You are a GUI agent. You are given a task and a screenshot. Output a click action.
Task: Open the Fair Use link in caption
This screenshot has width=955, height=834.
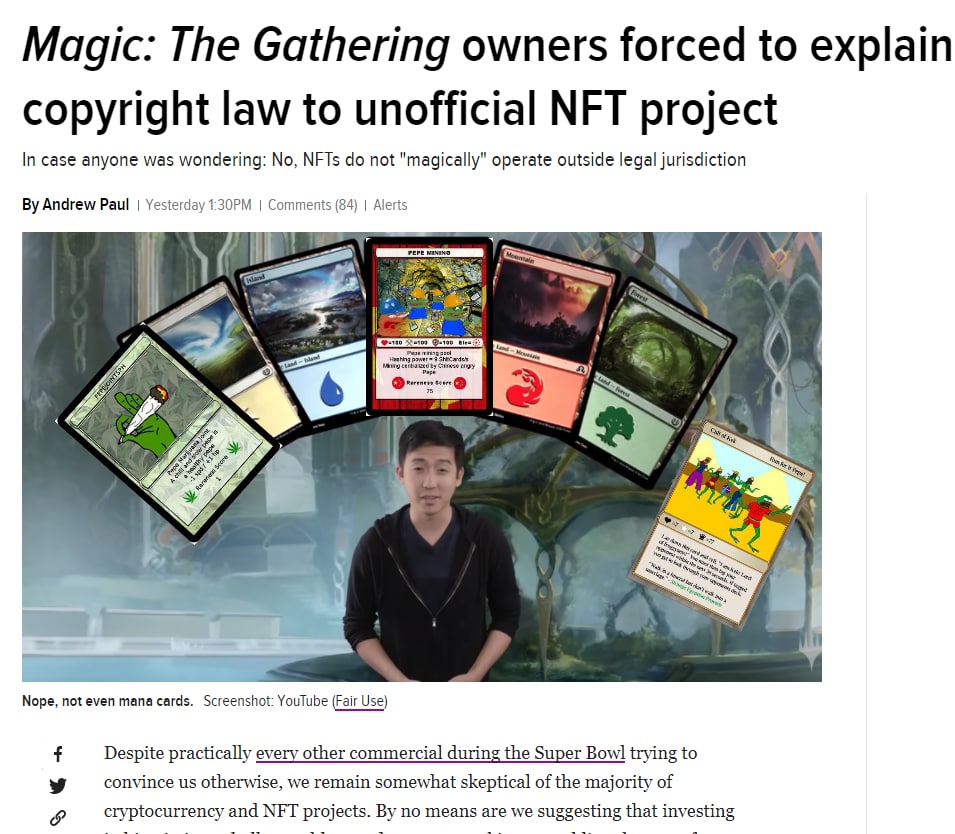360,701
